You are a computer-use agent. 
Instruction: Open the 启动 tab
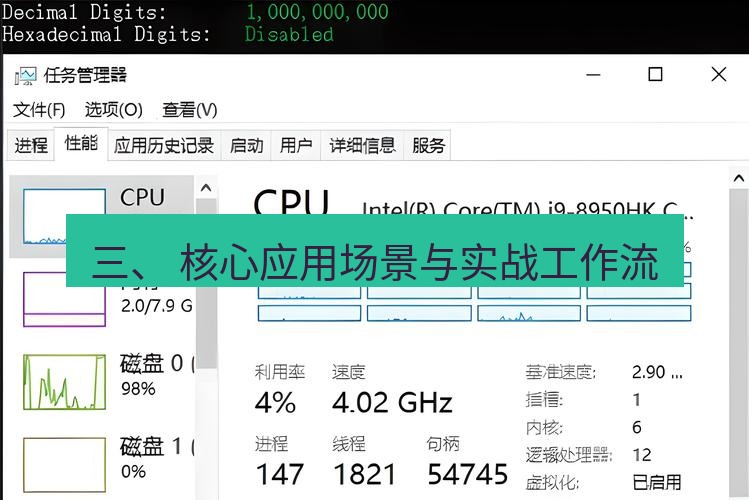(x=246, y=145)
